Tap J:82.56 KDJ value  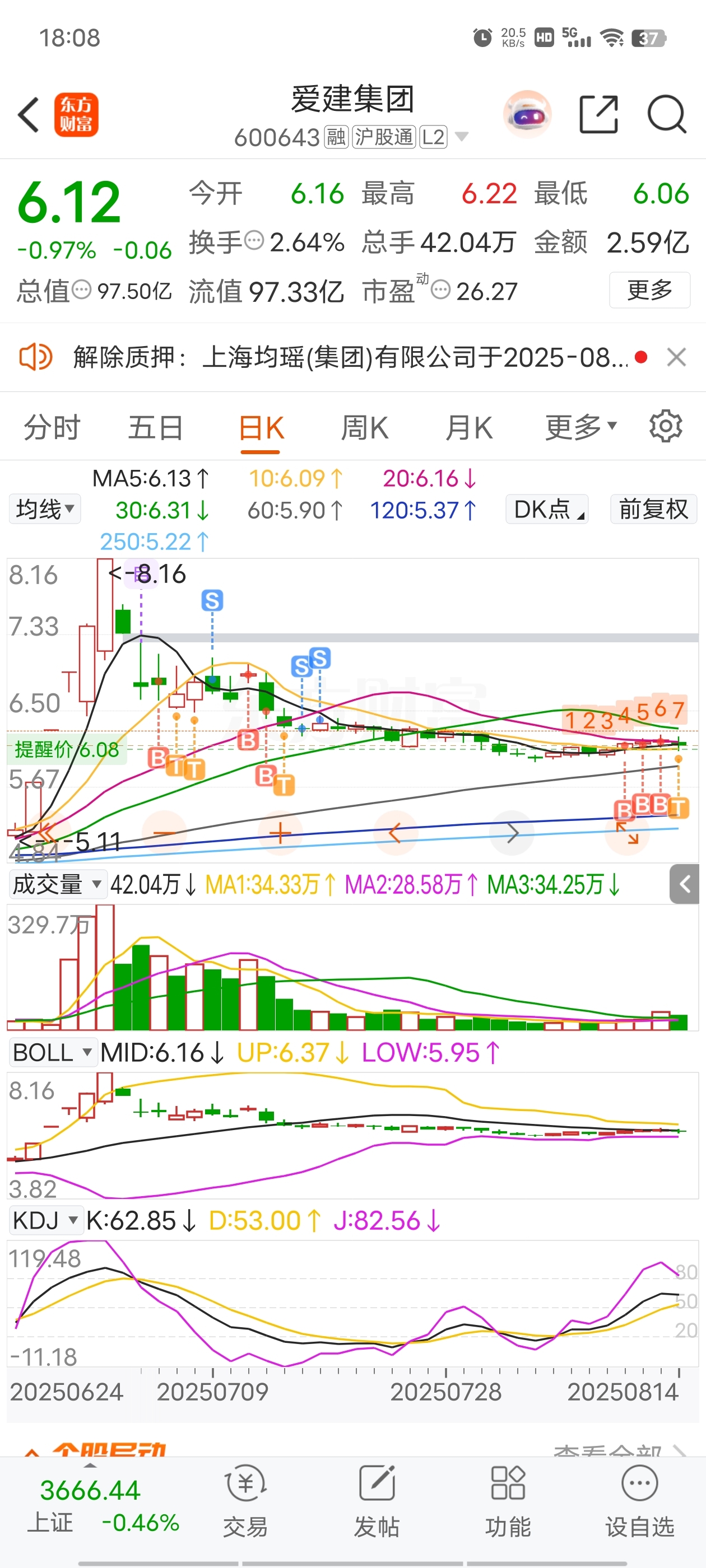387,1220
